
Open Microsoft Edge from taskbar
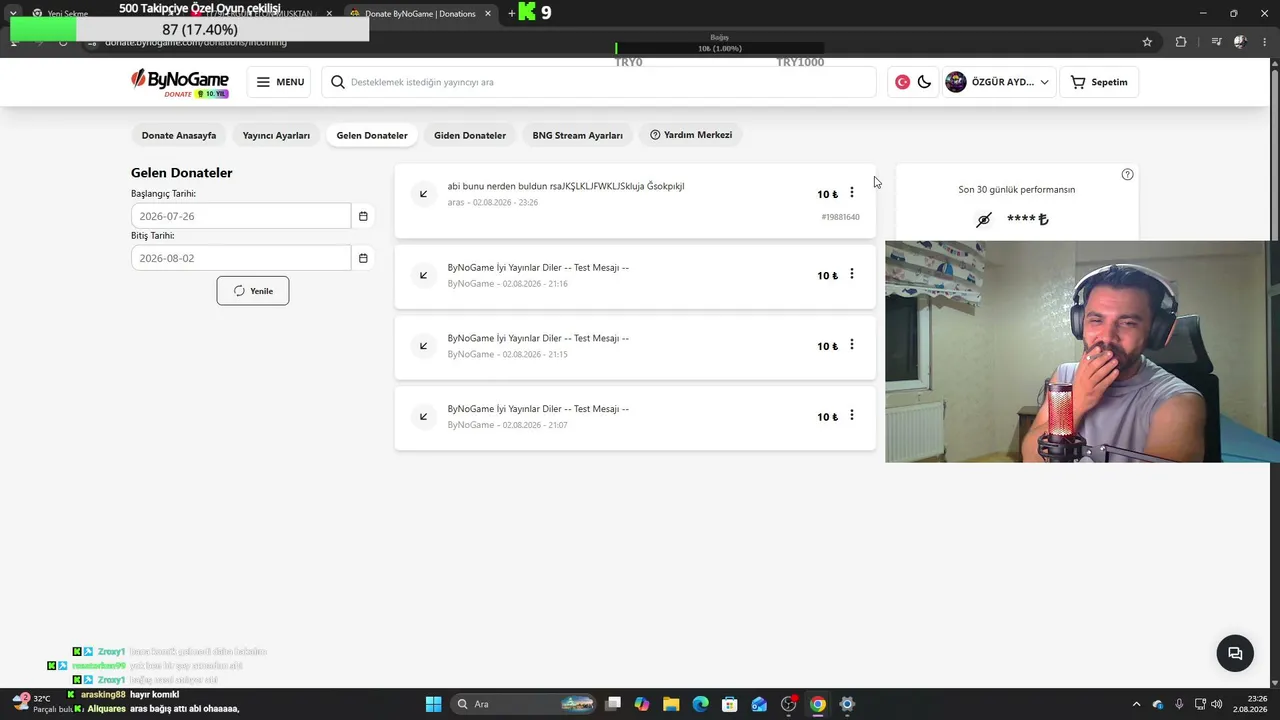tap(701, 704)
